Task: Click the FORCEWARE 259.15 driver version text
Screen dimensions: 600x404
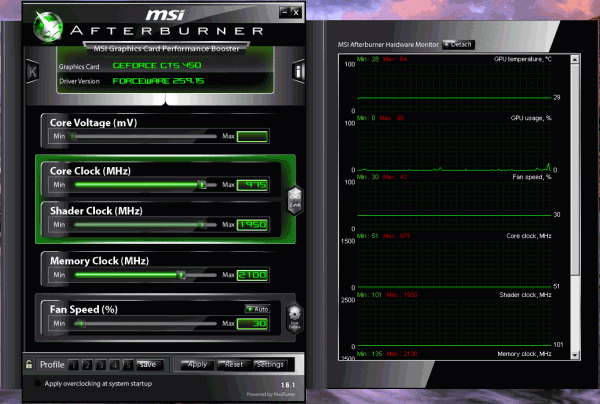Action: (x=158, y=81)
